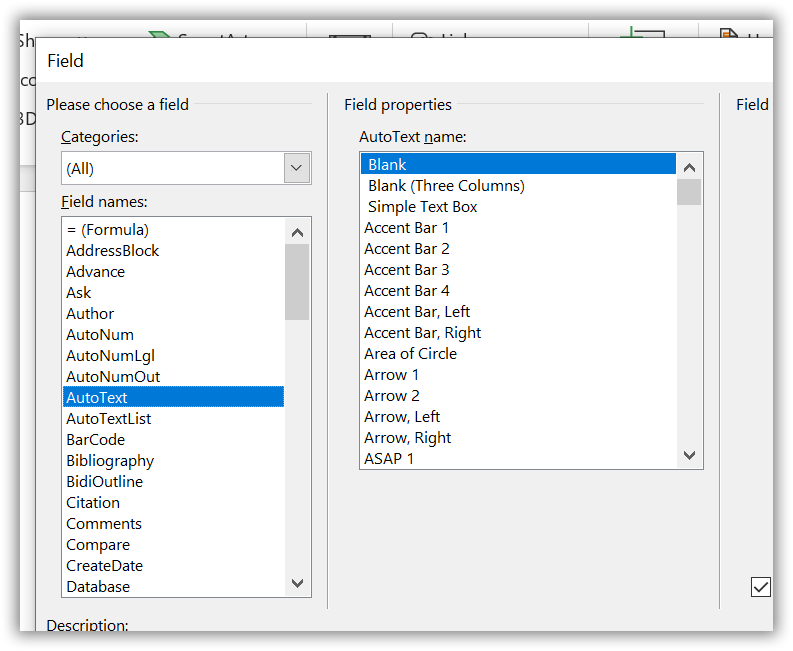Screen dimensions: 793x651
Task: Select the AddressBlock field name
Action: click(x=112, y=250)
